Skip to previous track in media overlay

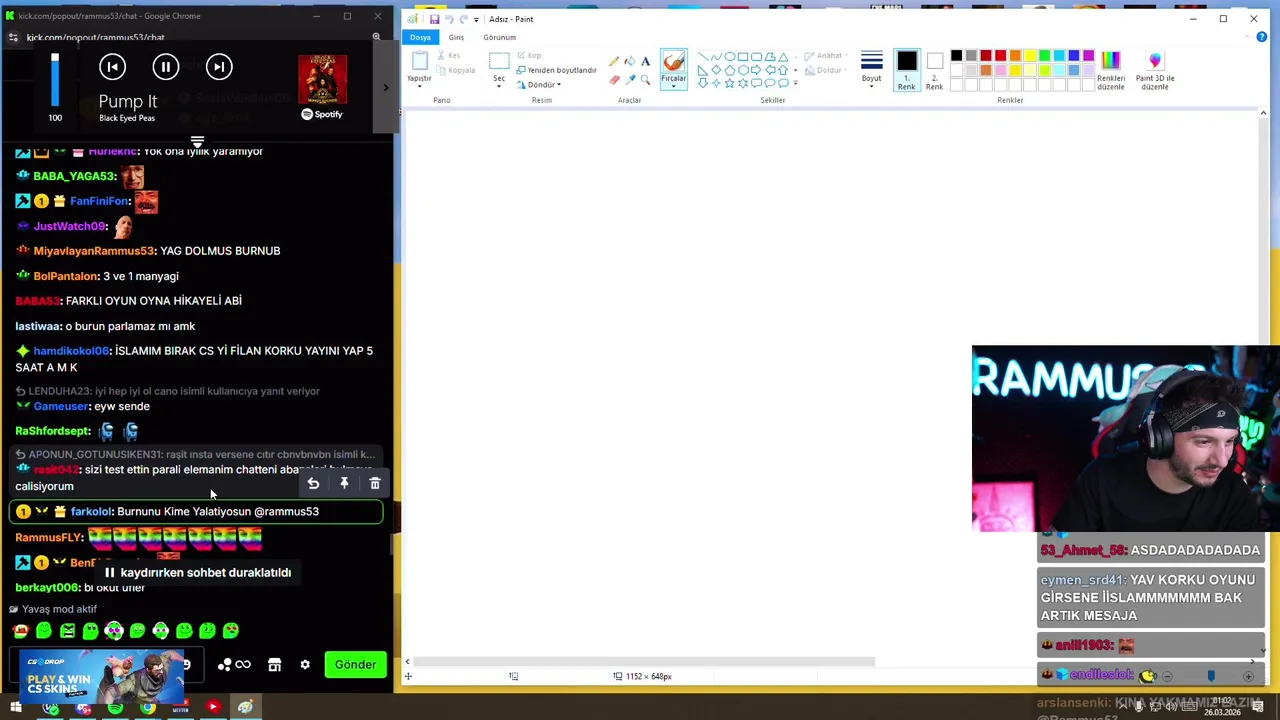[112, 67]
